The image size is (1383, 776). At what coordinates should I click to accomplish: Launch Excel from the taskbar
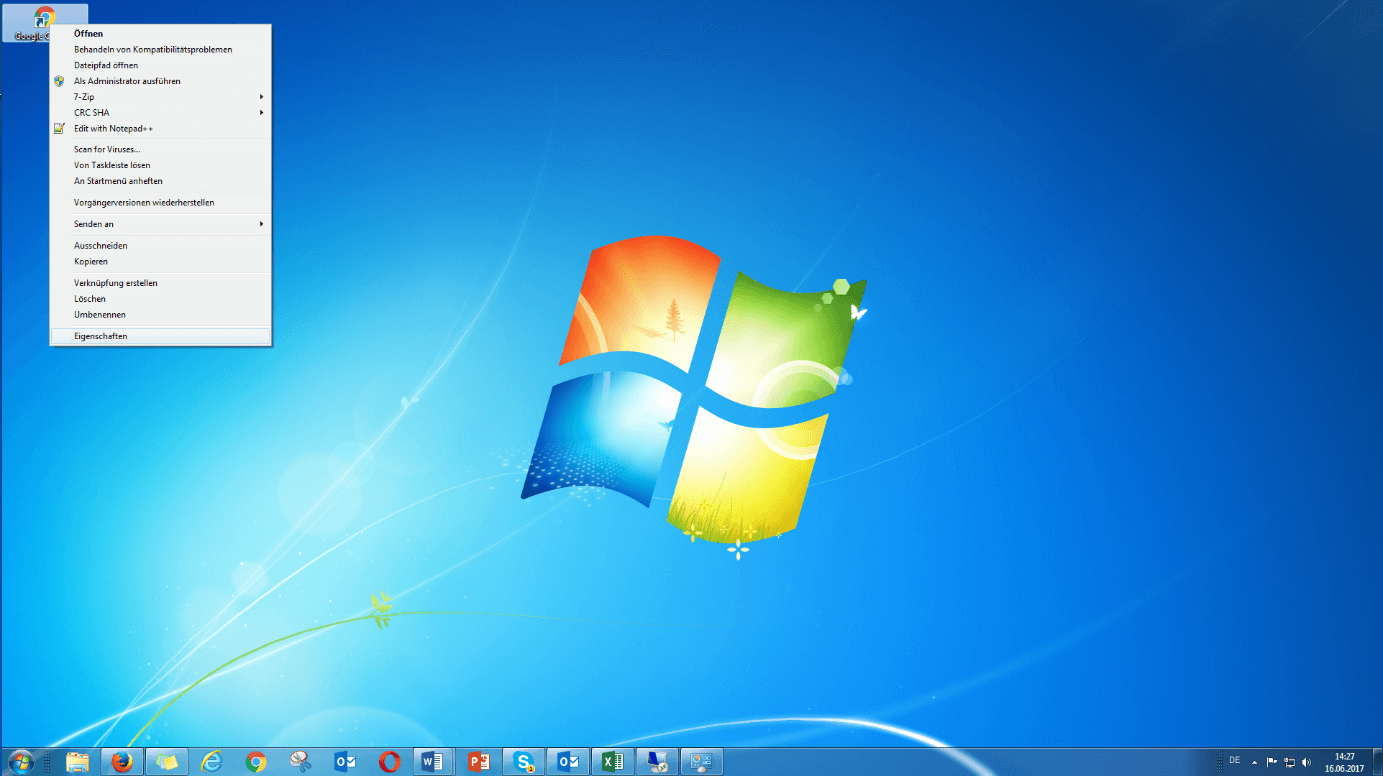(612, 762)
